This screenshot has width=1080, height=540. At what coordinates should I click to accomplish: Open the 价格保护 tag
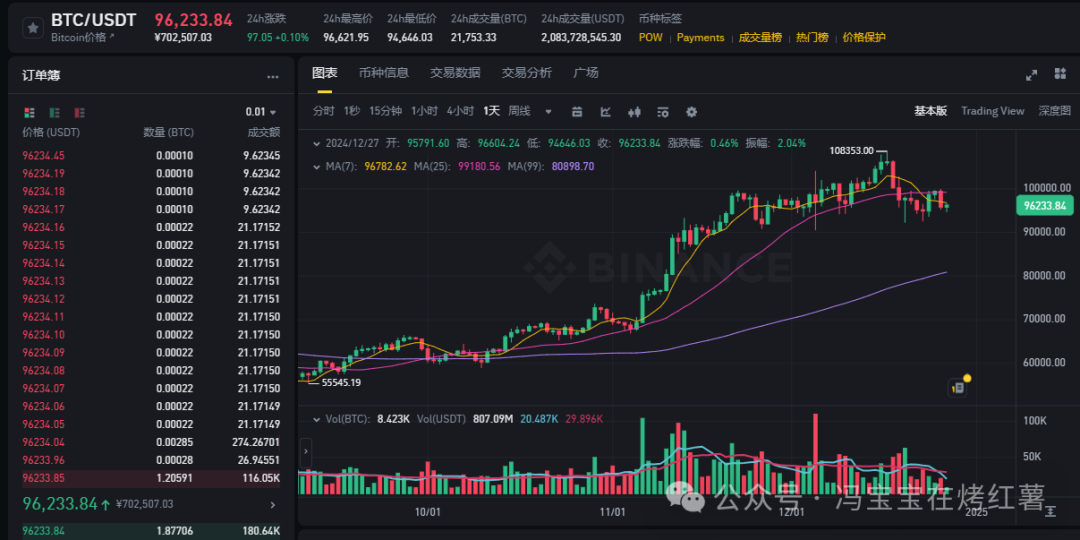click(x=864, y=37)
